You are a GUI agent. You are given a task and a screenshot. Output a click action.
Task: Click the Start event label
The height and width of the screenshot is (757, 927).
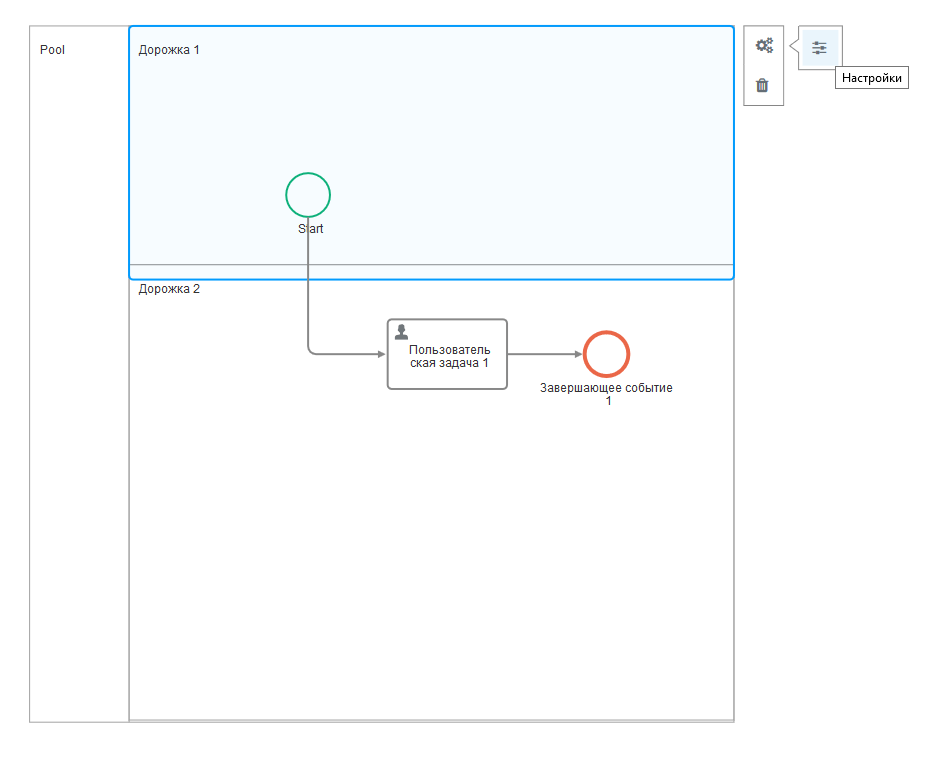click(310, 229)
